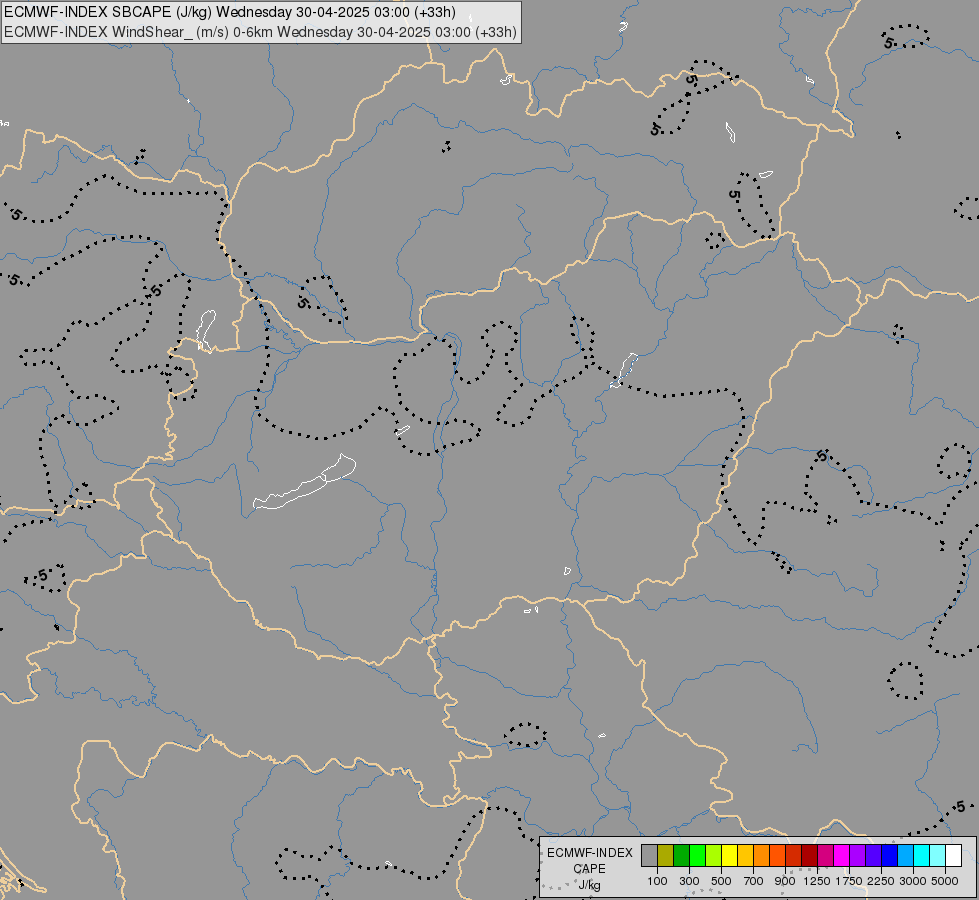
Task: Pick the orange swatch right of 700
Action: point(761,855)
